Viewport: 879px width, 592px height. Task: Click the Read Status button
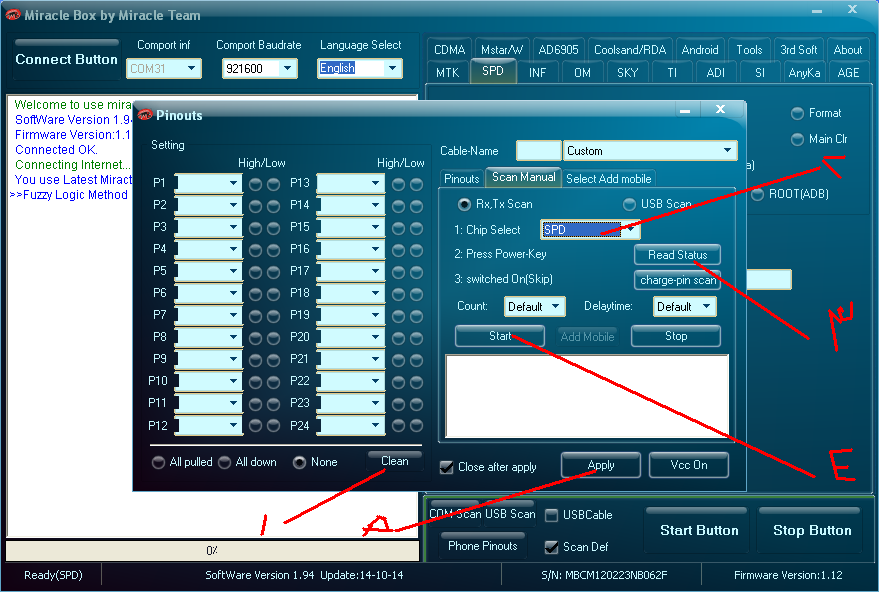[x=677, y=255]
